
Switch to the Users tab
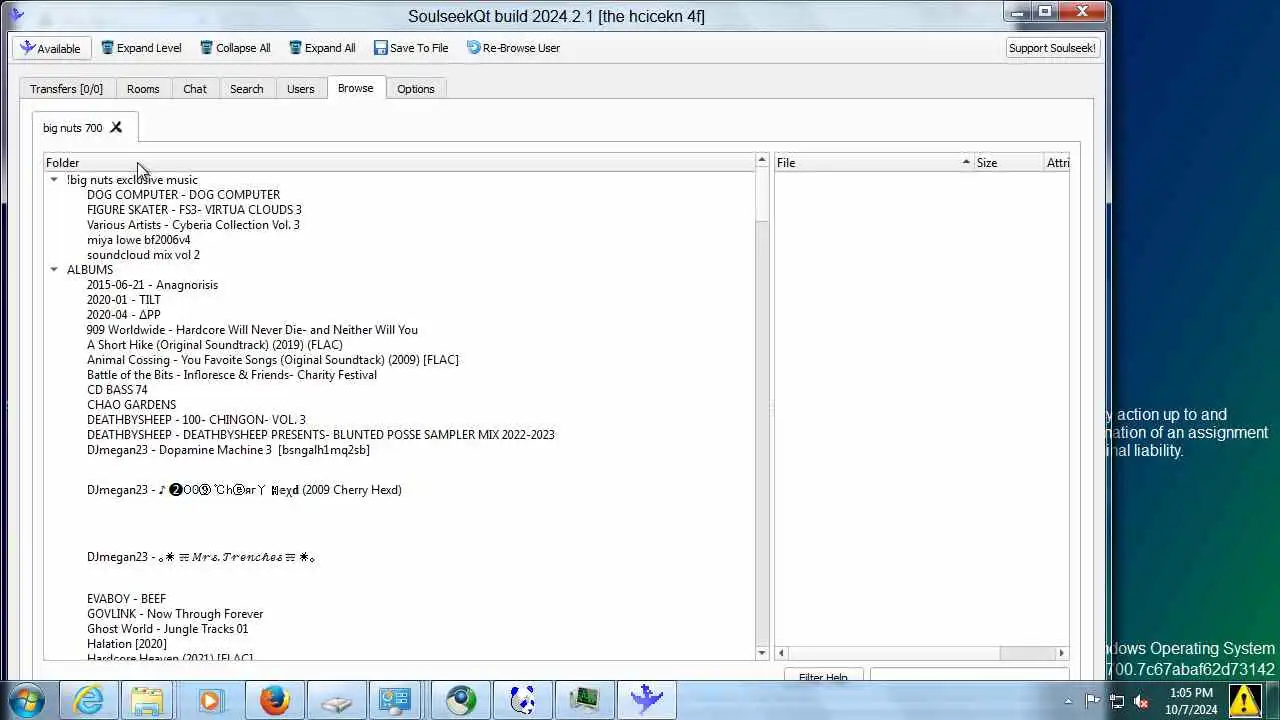pos(301,89)
